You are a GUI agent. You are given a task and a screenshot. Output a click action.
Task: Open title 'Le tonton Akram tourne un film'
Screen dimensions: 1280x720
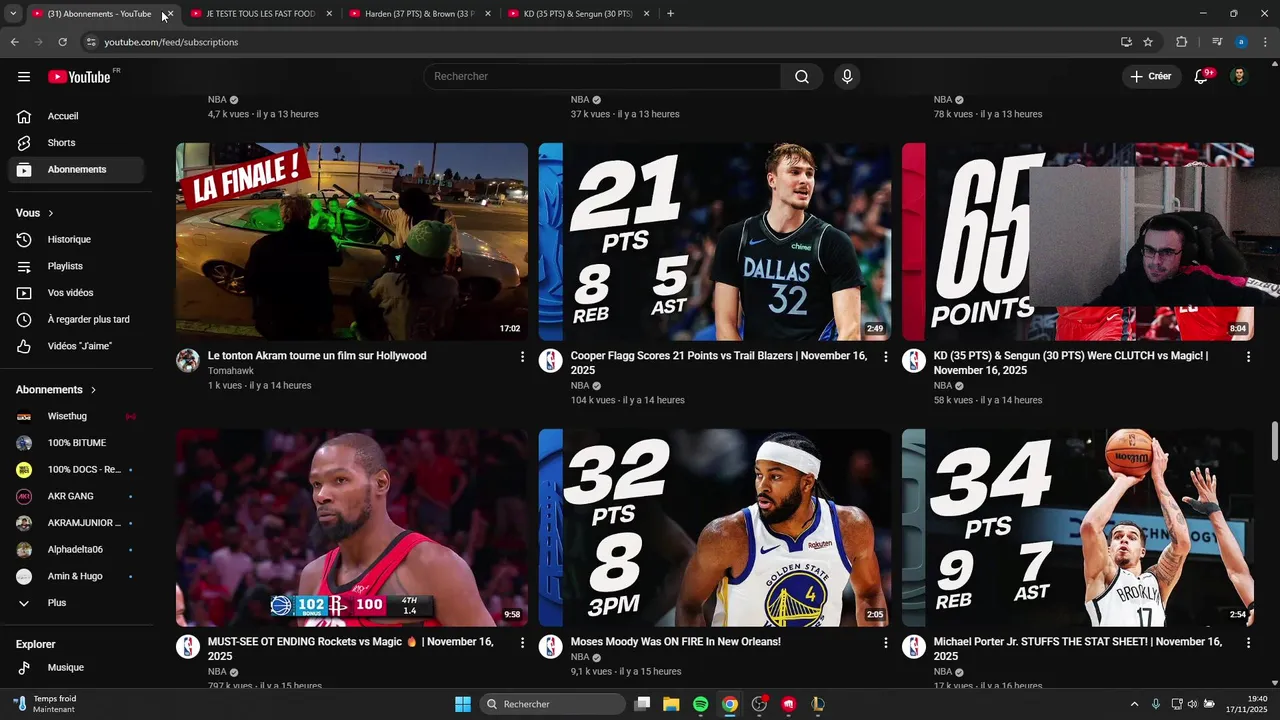[317, 356]
